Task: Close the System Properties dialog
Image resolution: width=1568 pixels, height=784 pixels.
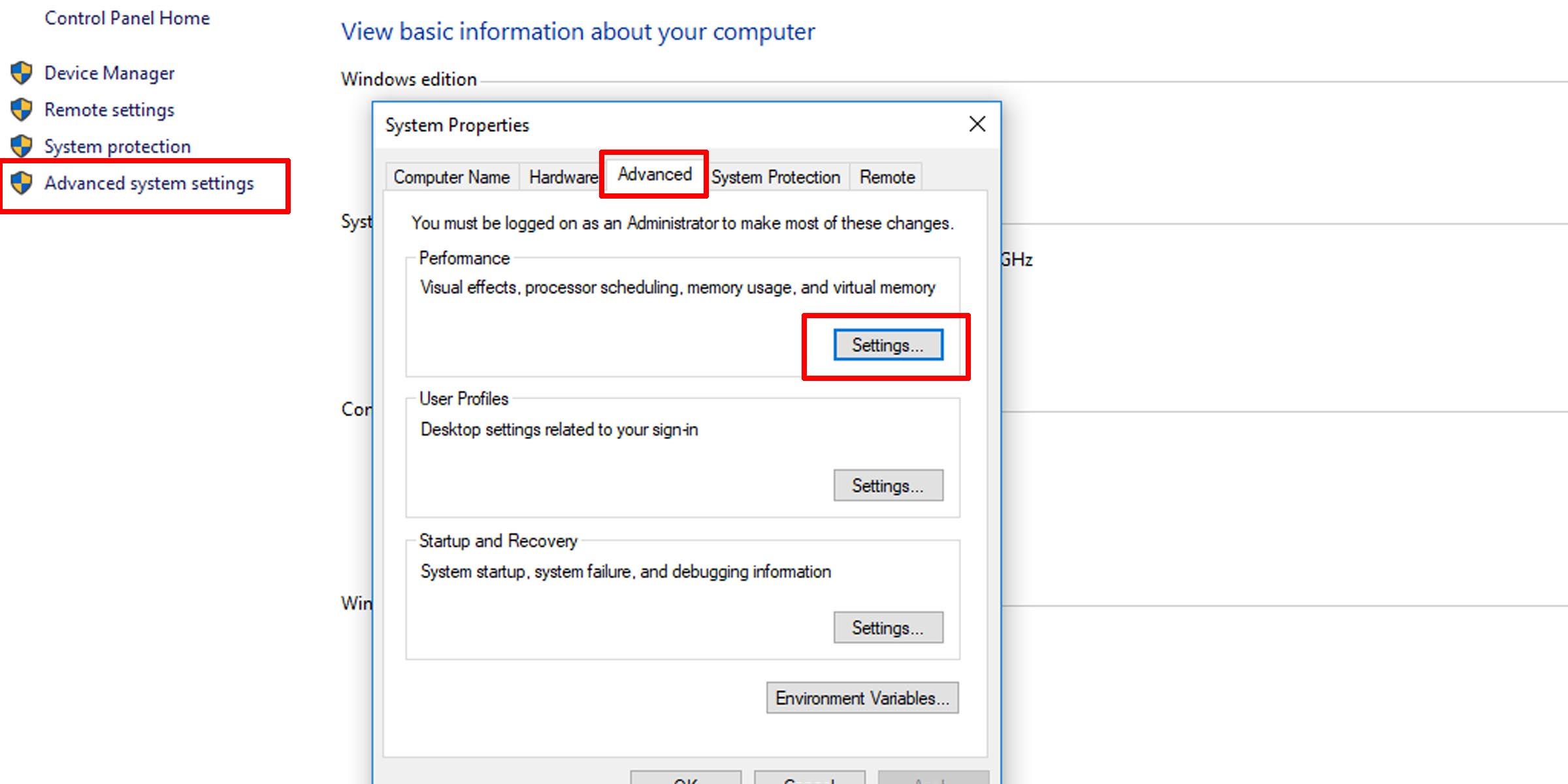Action: [977, 124]
